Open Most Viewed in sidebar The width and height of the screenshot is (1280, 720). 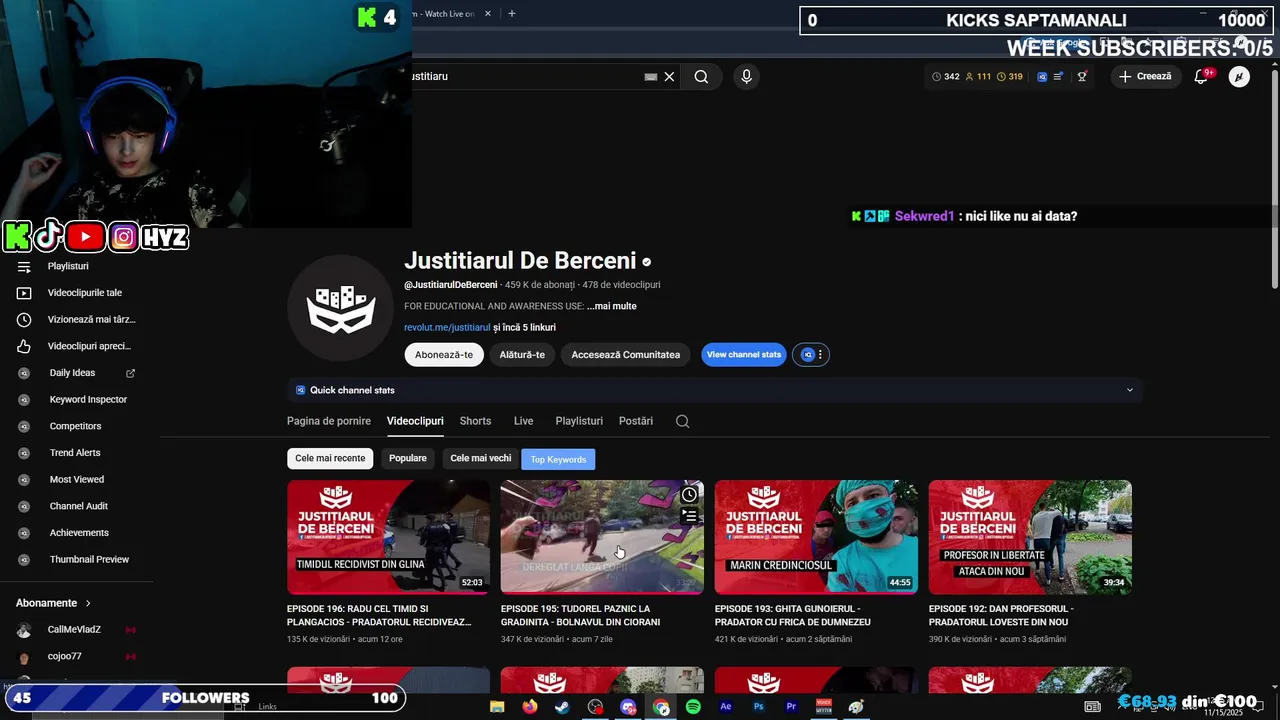click(77, 479)
